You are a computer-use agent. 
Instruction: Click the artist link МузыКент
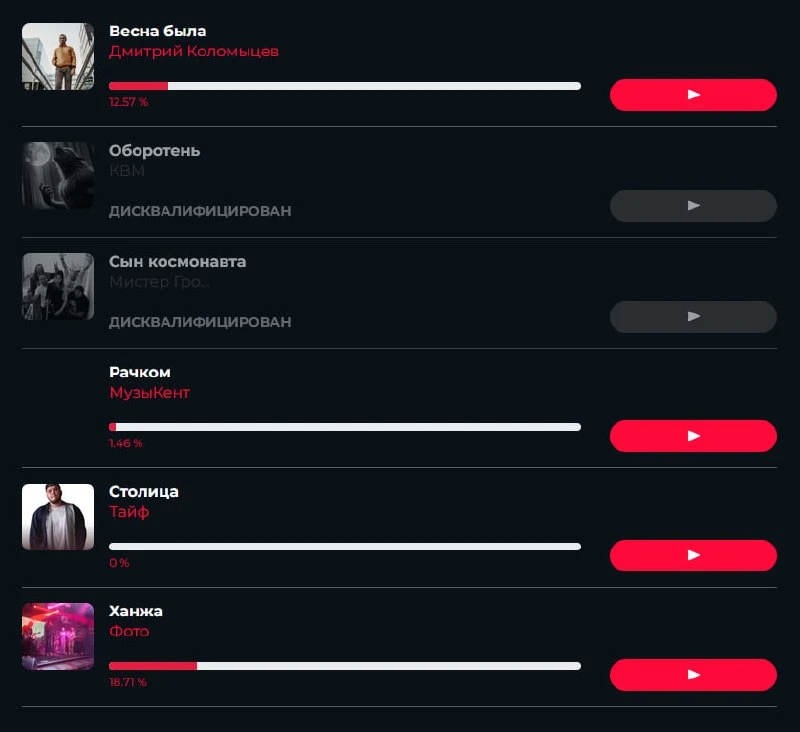(149, 393)
